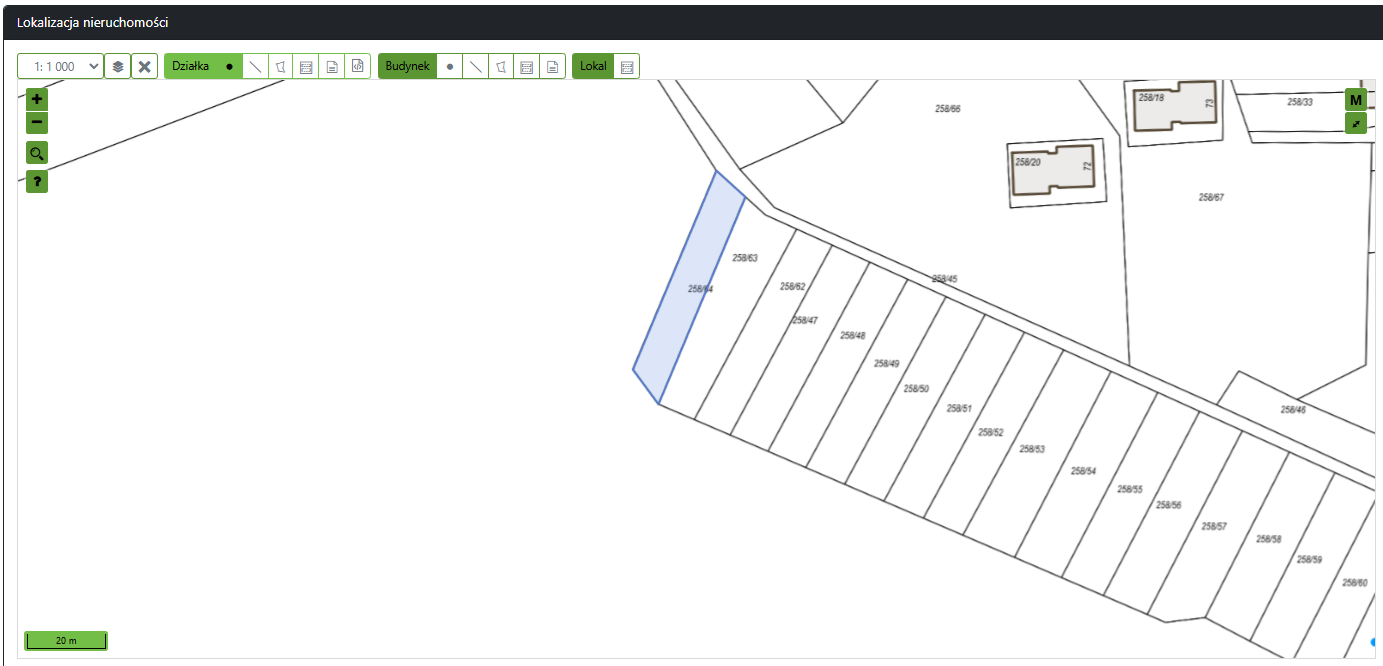Open the question mark help button

point(37,182)
